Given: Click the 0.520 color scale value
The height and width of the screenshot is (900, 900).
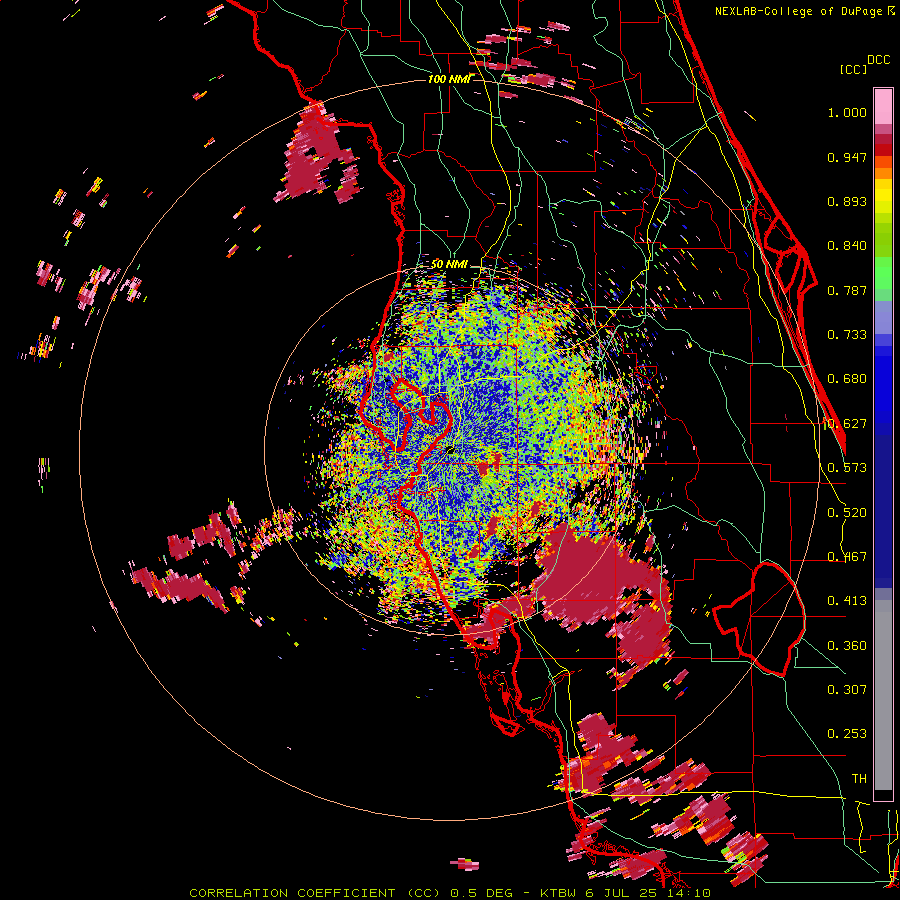Looking at the screenshot, I should tap(847, 513).
